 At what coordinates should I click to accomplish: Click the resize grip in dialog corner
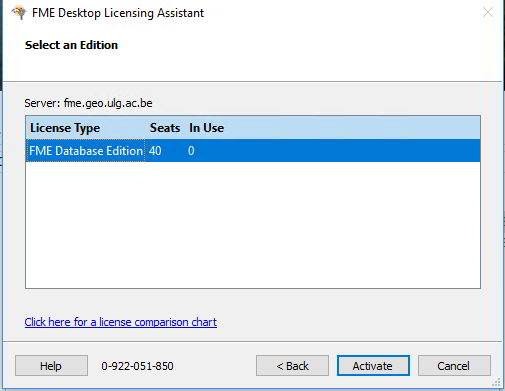pyautogui.click(x=496, y=382)
